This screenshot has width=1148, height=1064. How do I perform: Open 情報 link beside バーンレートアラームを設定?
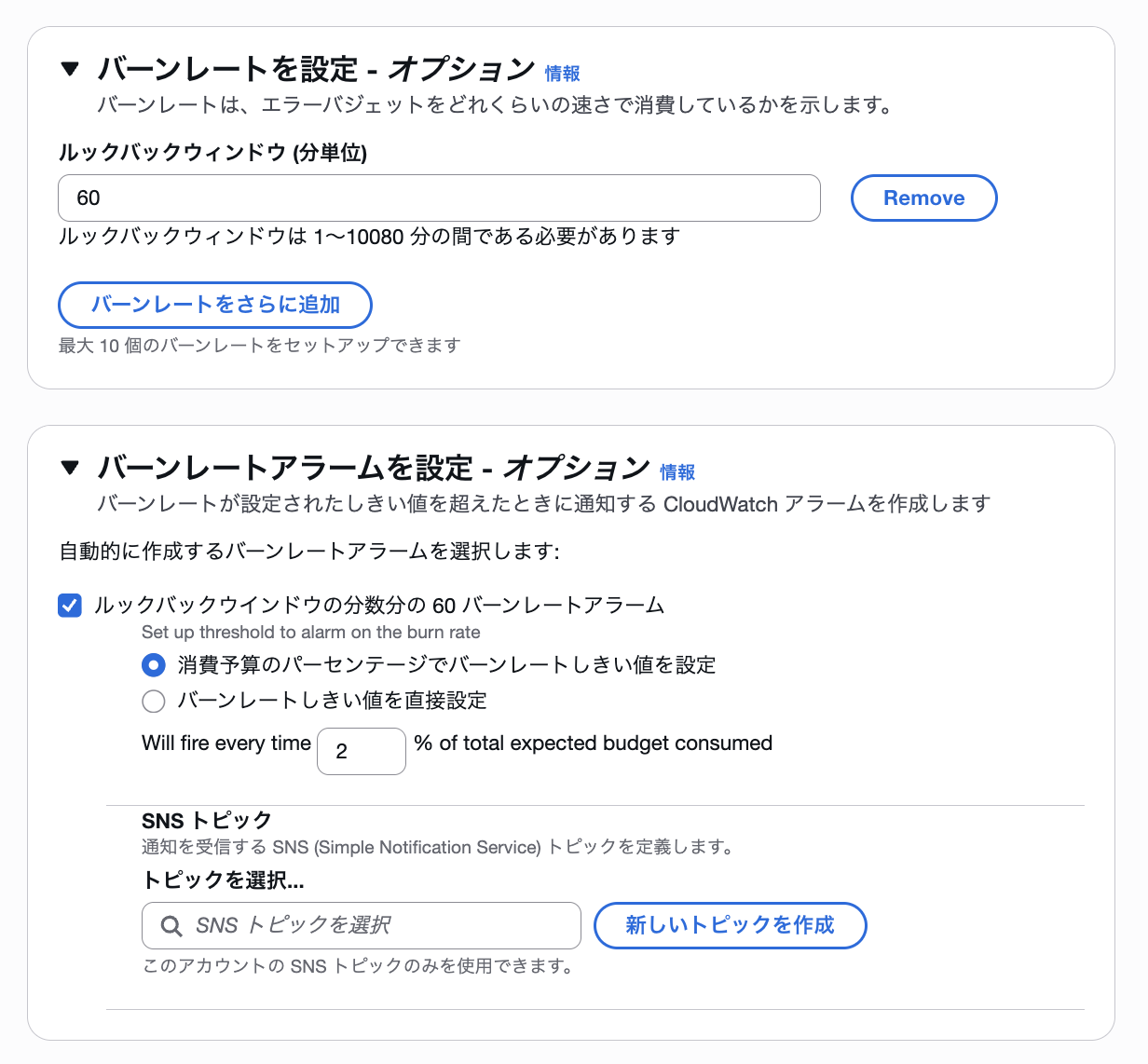676,472
